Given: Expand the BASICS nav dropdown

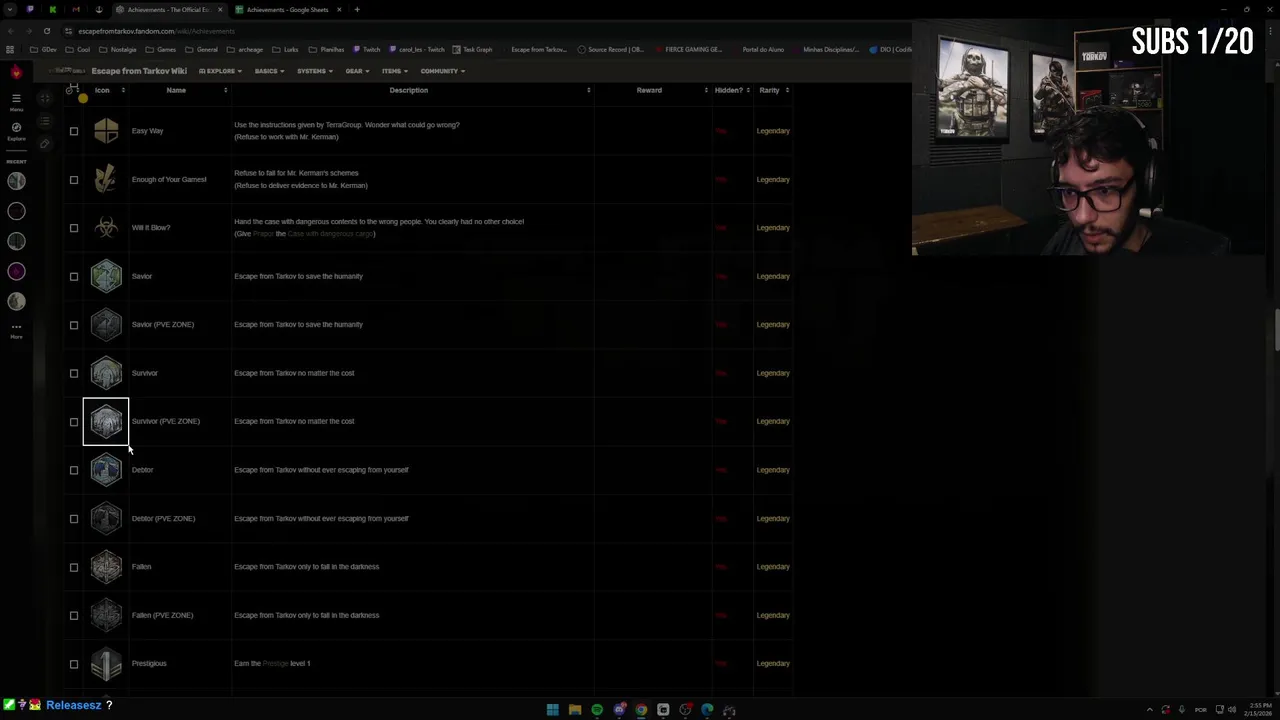Looking at the screenshot, I should pyautogui.click(x=270, y=71).
